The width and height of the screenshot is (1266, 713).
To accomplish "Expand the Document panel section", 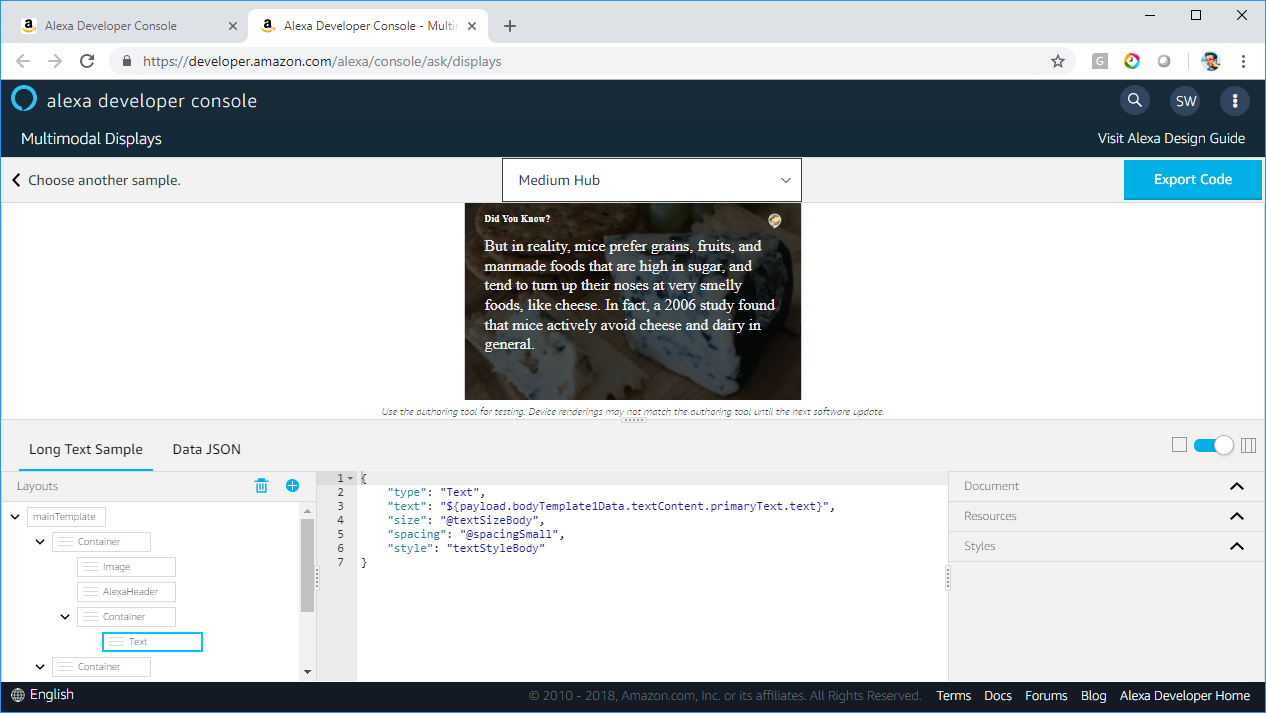I will tap(1236, 486).
